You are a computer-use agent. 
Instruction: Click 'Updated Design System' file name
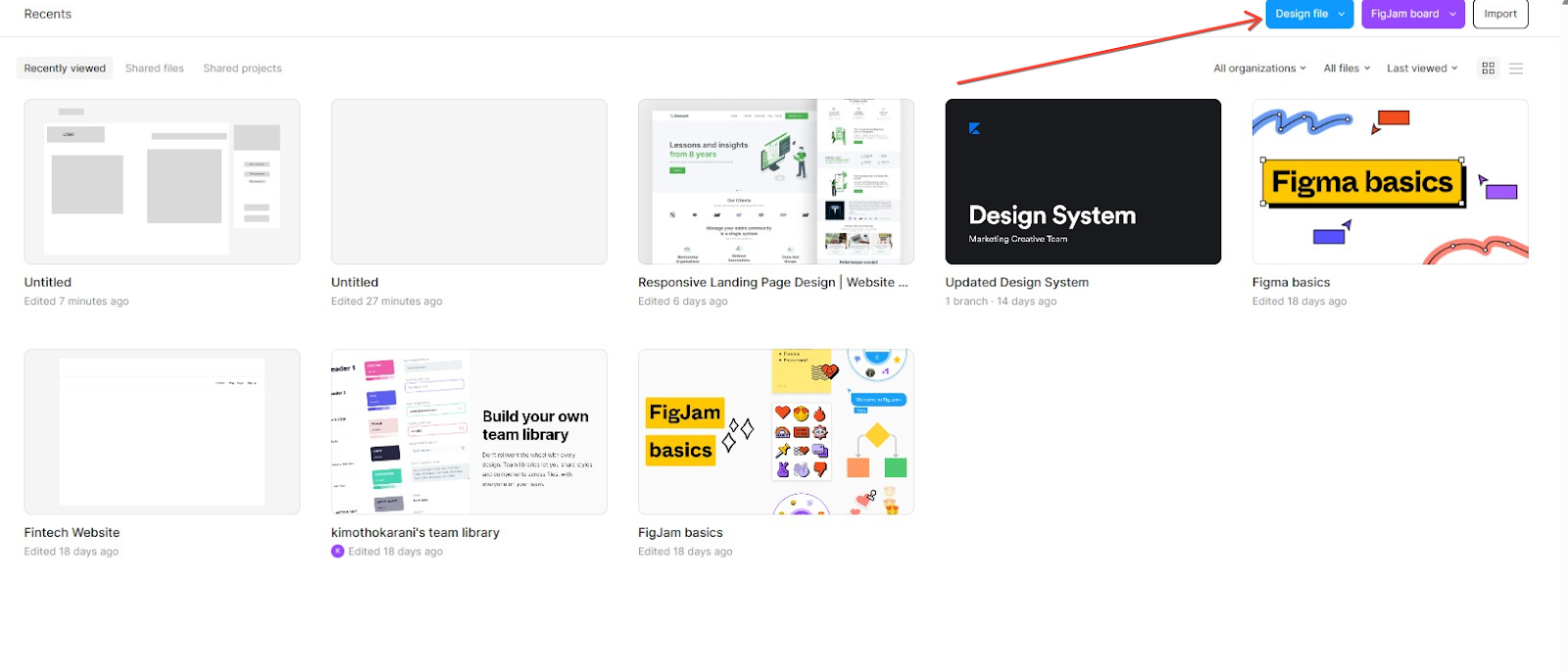point(1016,282)
